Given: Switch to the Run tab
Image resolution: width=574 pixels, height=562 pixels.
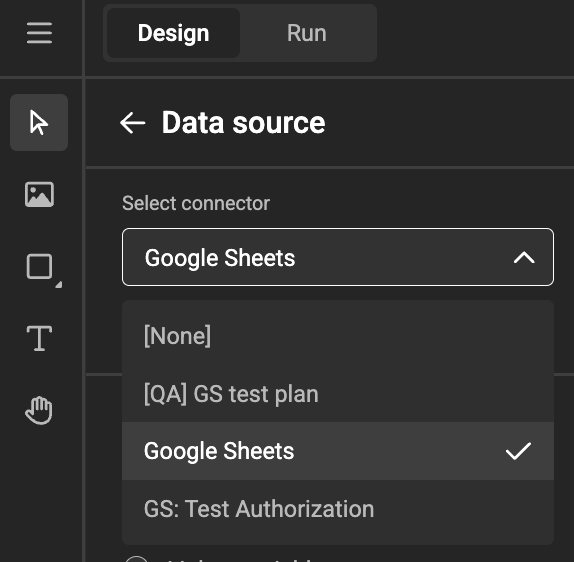Looking at the screenshot, I should pos(306,33).
